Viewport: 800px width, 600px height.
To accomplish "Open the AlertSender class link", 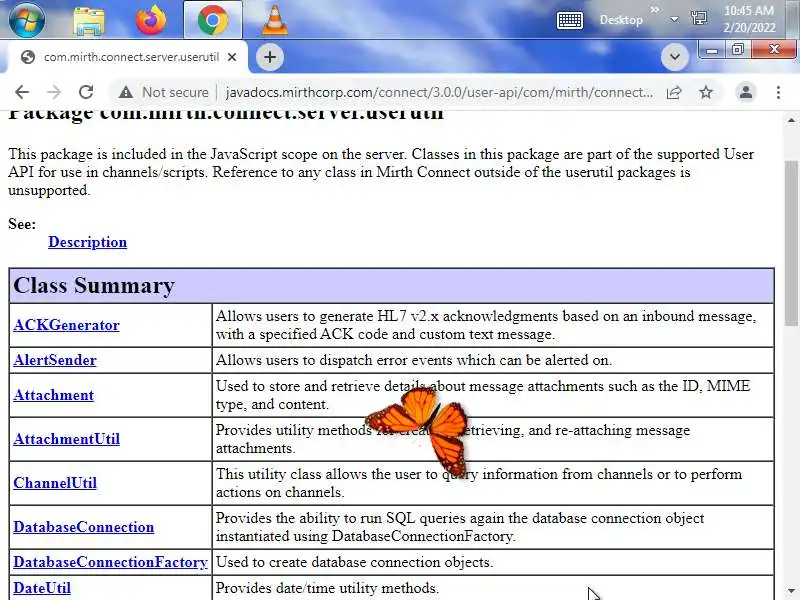I will pos(55,360).
